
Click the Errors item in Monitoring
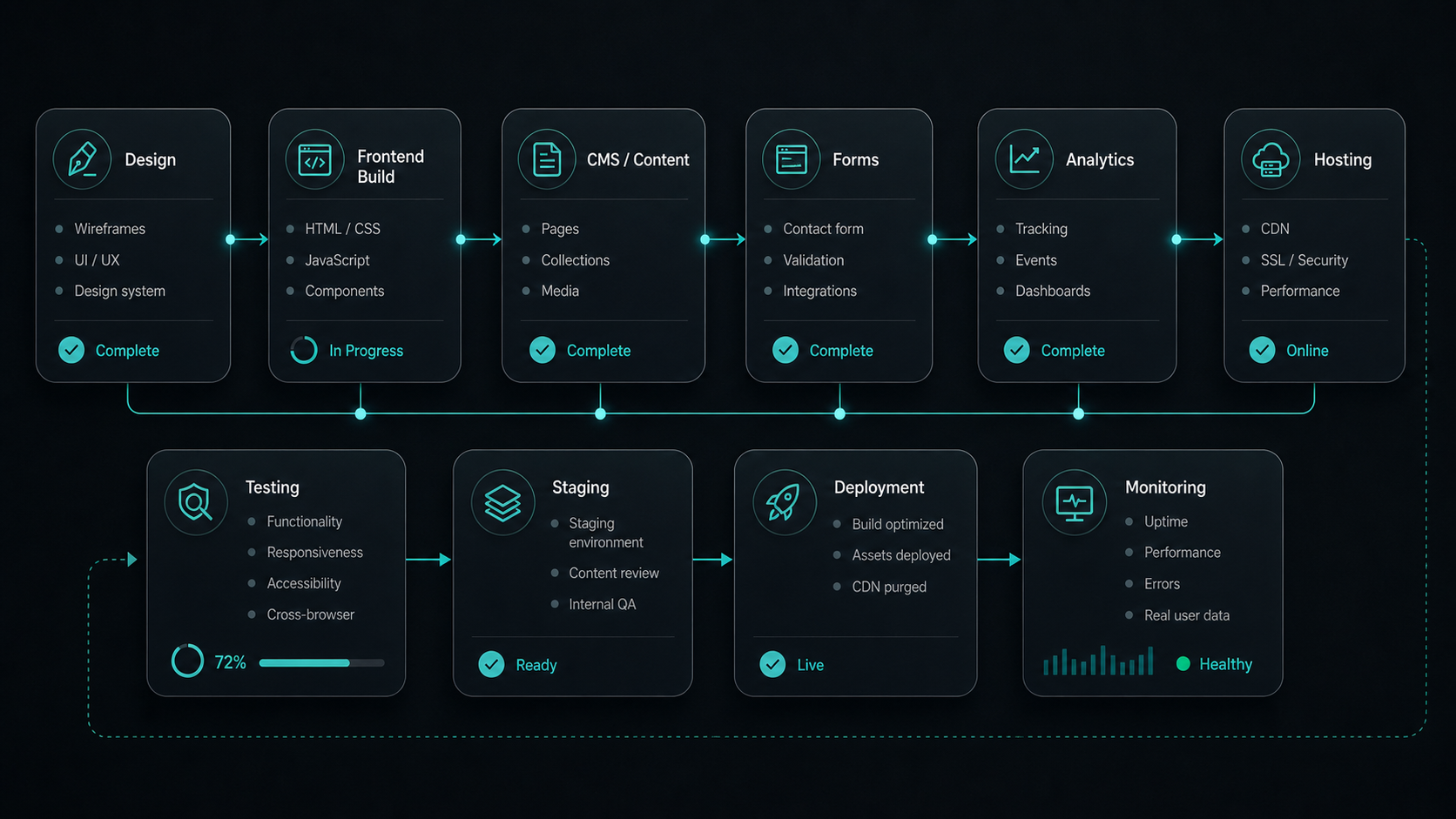coord(1162,584)
